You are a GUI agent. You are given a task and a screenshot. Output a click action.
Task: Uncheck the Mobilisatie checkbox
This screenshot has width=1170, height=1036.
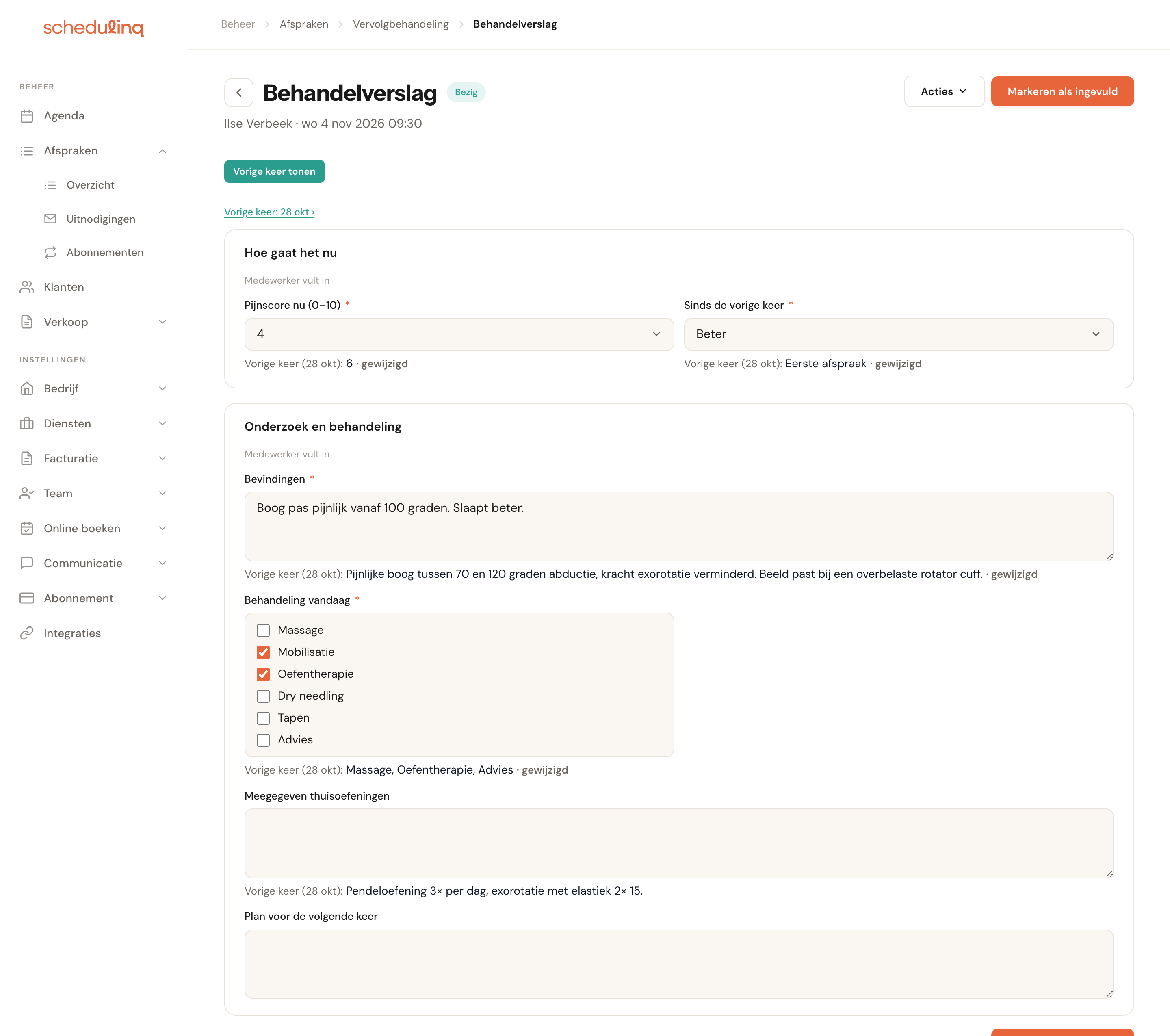click(x=263, y=652)
